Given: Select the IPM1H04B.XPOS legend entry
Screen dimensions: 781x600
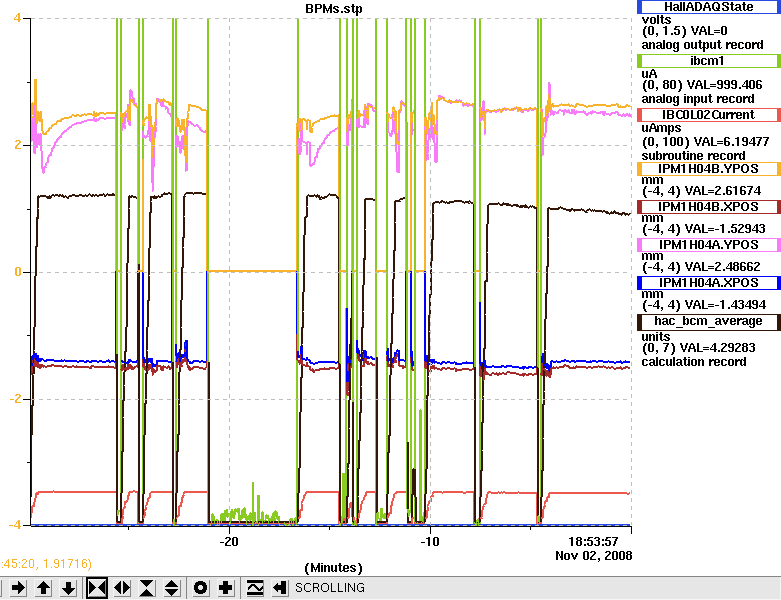Looking at the screenshot, I should point(708,207).
